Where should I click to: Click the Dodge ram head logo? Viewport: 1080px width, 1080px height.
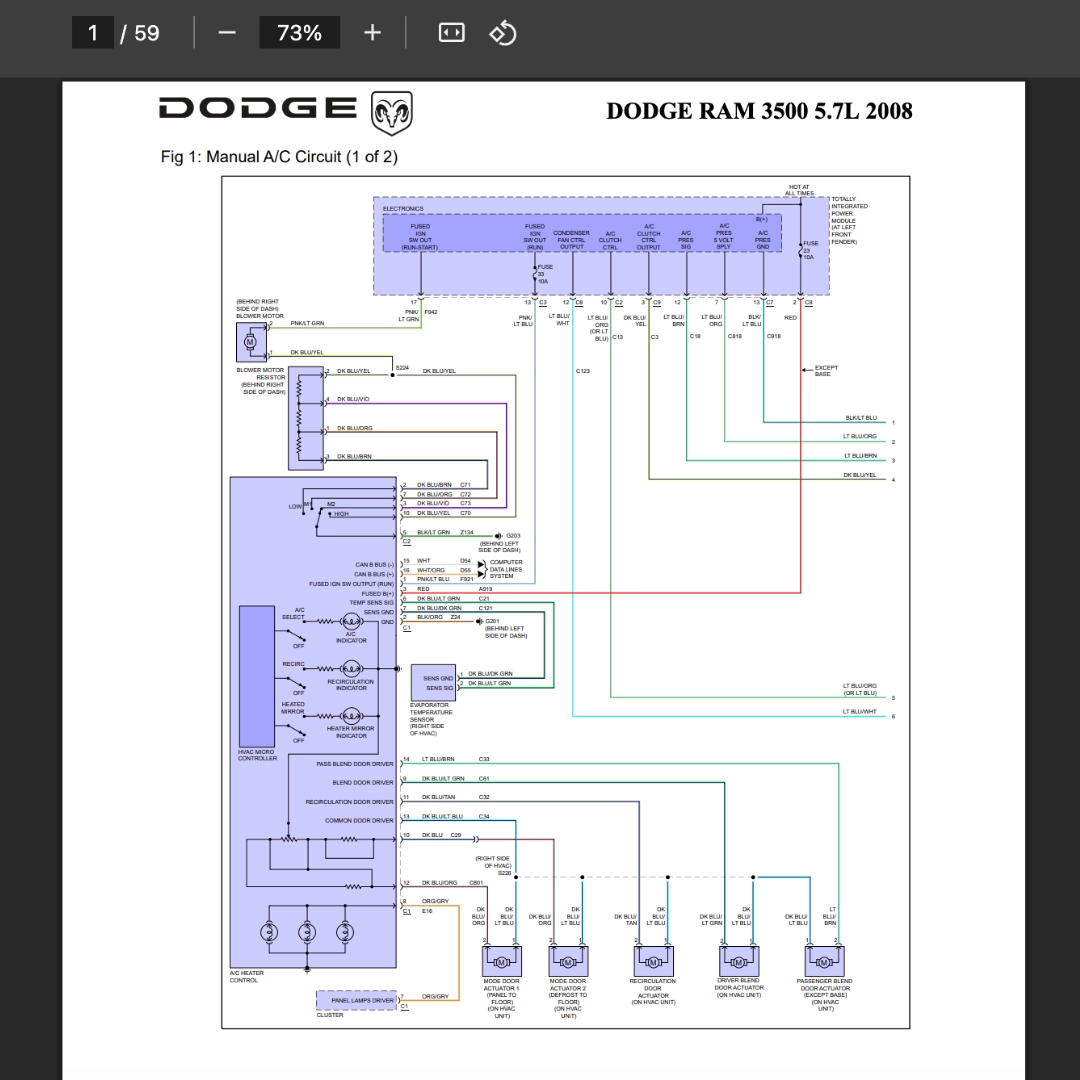point(391,113)
